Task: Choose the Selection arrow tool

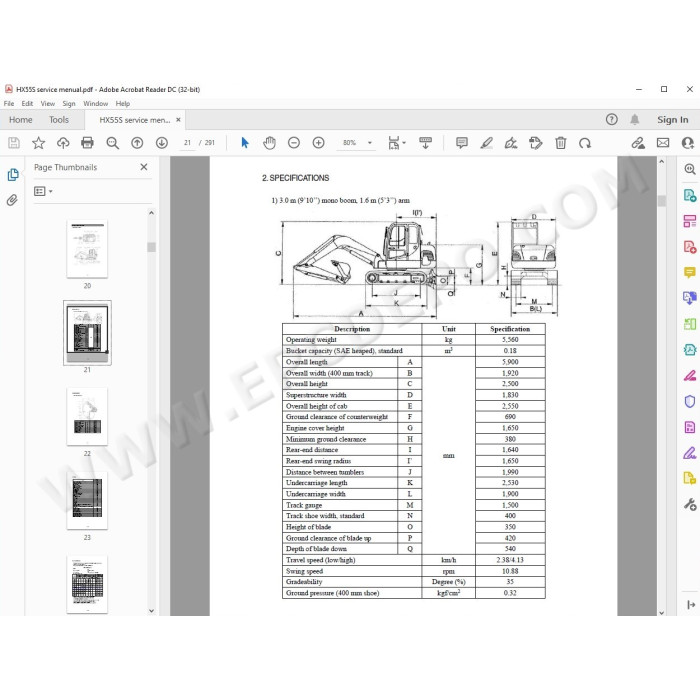Action: pyautogui.click(x=245, y=143)
